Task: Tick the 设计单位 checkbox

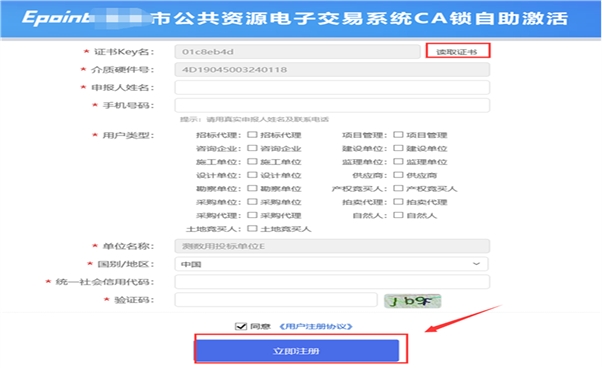Action: tap(252, 175)
